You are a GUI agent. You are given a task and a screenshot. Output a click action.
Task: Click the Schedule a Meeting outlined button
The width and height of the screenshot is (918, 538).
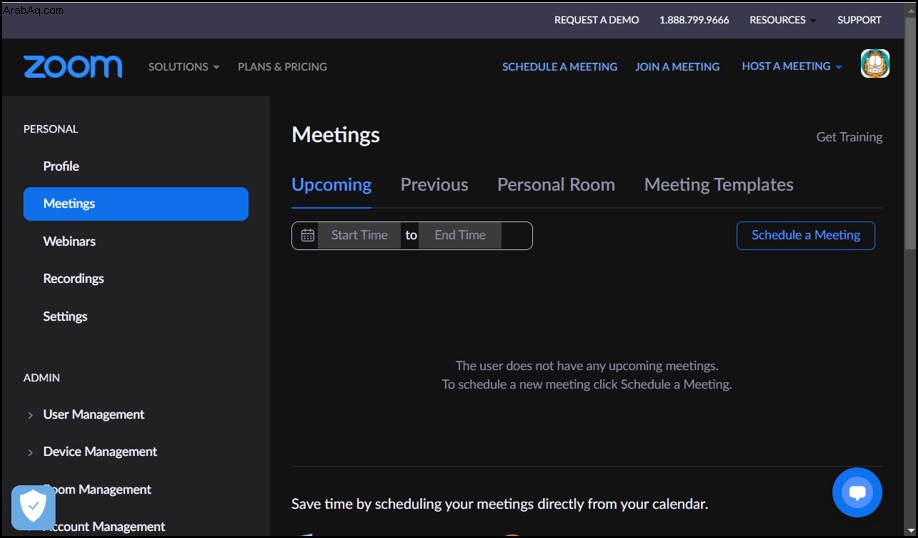[806, 235]
